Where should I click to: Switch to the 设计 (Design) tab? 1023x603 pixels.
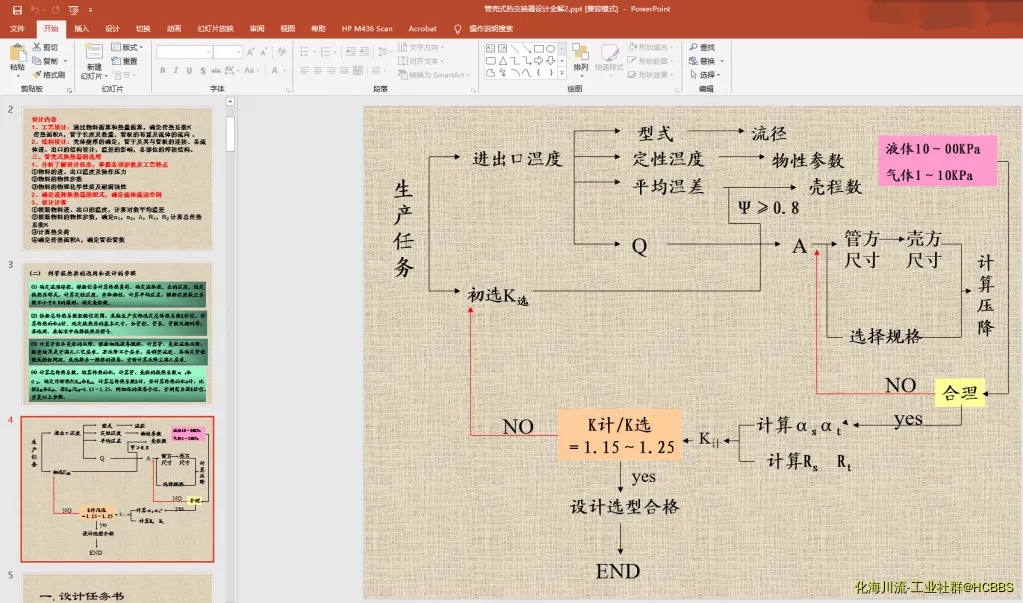click(x=112, y=29)
